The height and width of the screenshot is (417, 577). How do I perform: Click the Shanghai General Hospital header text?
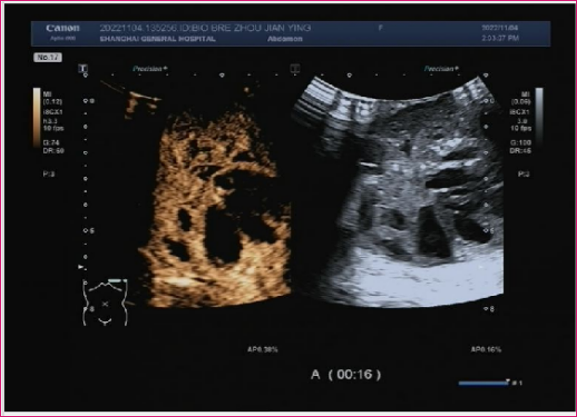click(x=157, y=39)
